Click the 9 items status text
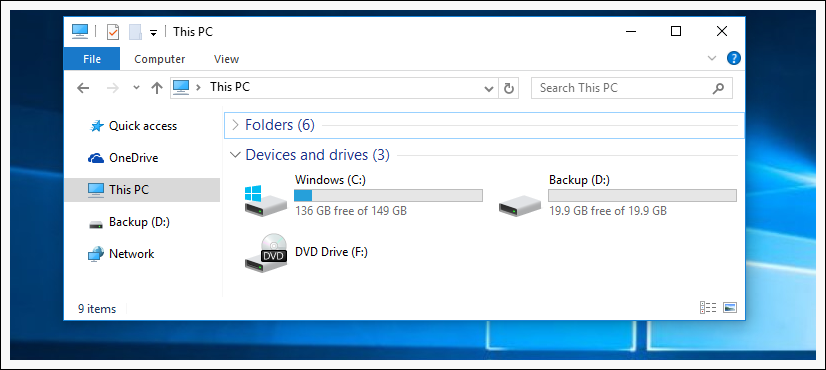 tap(97, 309)
